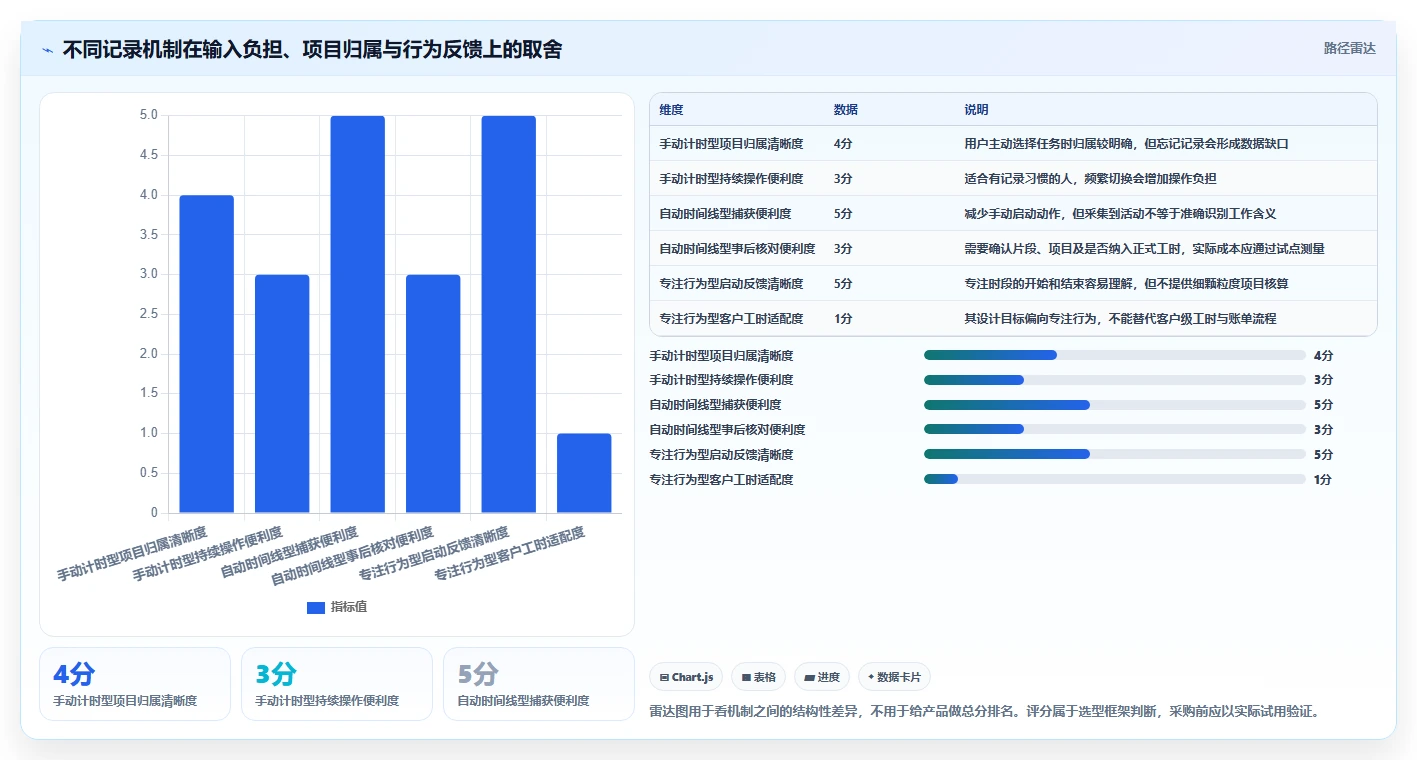
Task: Toggle the 指标值 legend color box
Action: coord(315,607)
